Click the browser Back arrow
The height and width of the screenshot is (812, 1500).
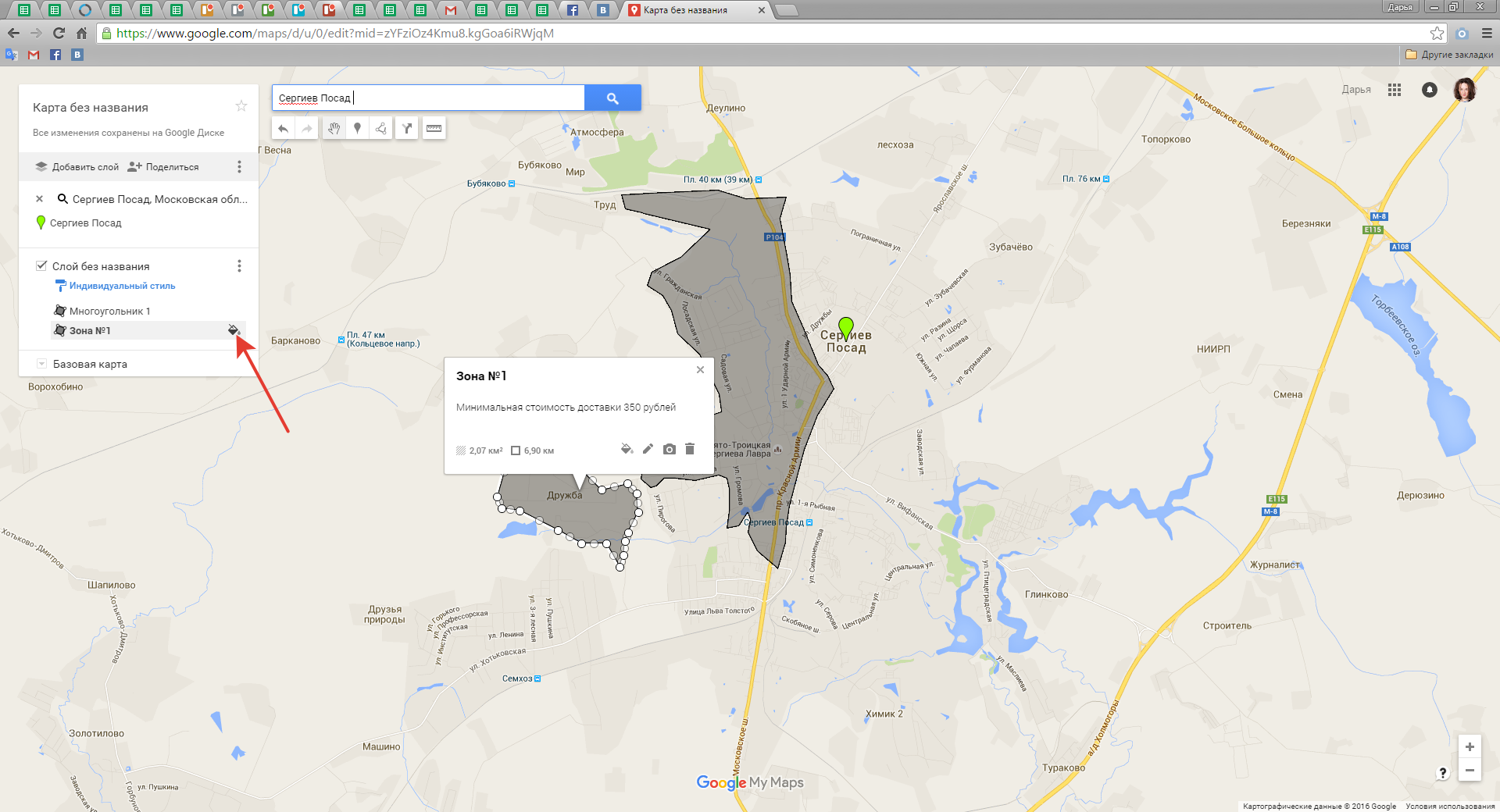[x=13, y=33]
